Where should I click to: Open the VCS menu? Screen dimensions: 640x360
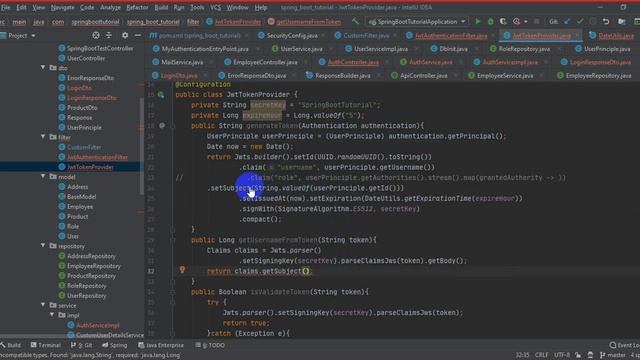click(216, 7)
